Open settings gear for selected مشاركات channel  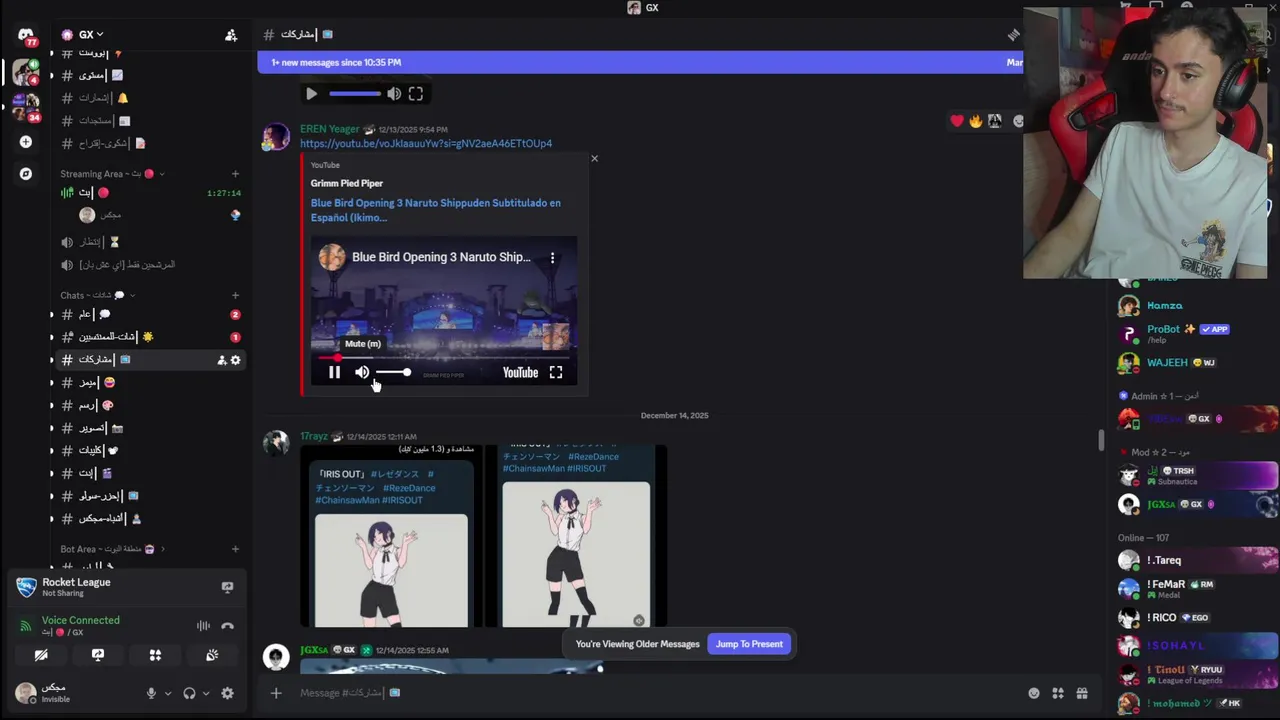[x=236, y=360]
